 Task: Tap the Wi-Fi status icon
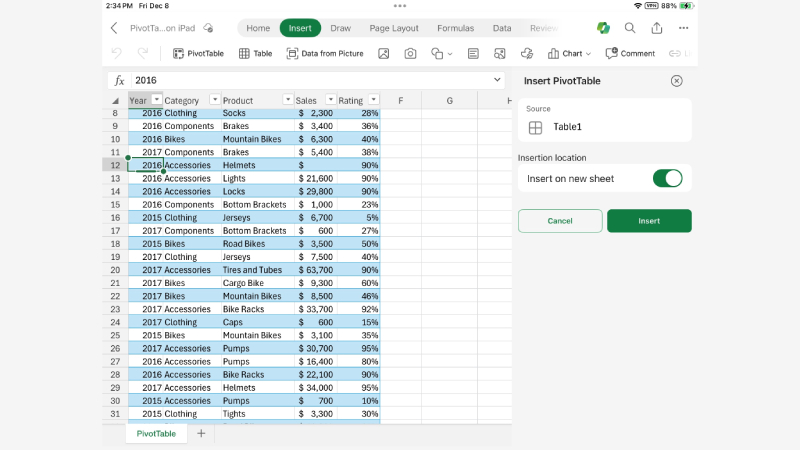click(638, 6)
